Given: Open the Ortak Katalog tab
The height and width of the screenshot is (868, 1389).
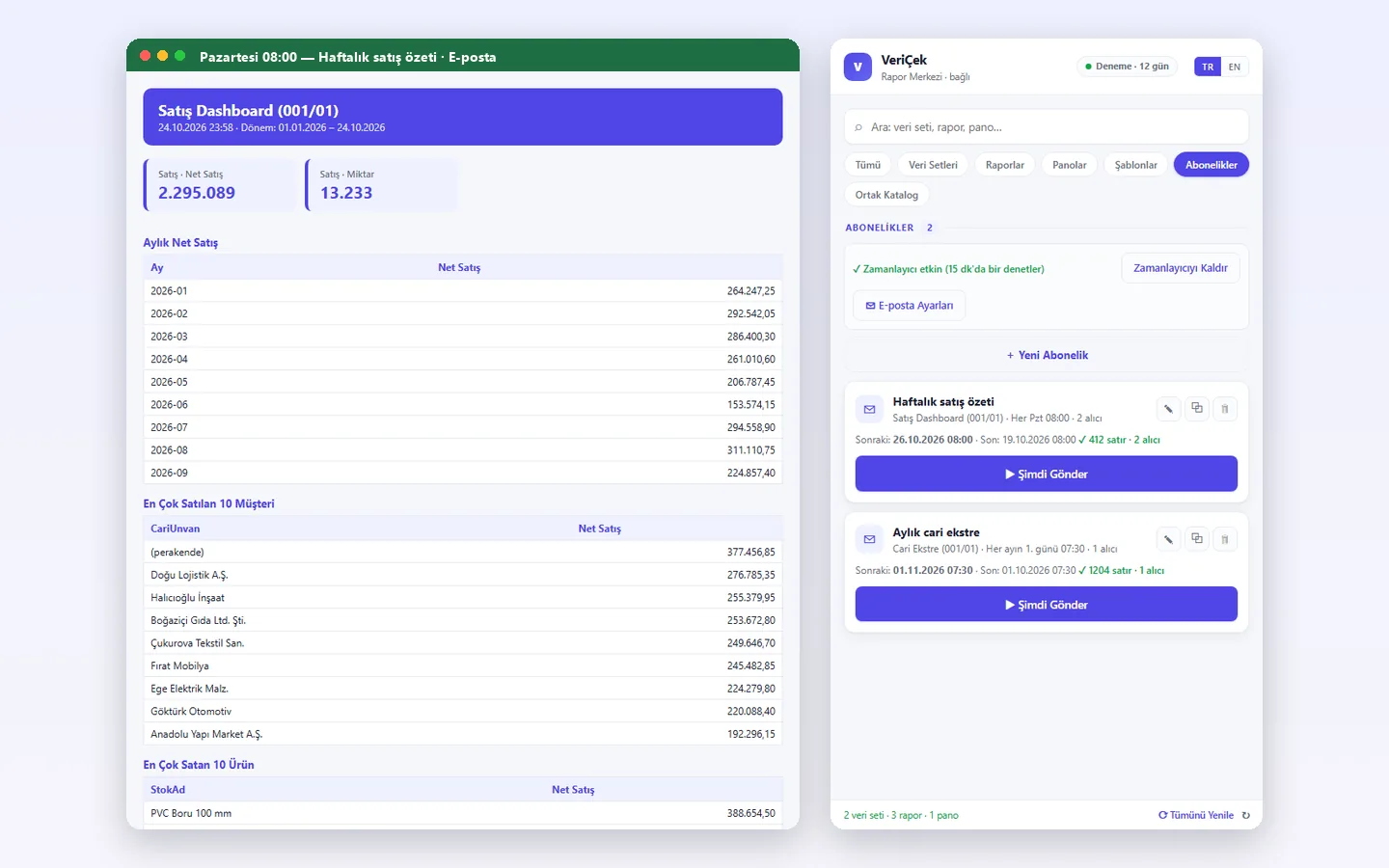Looking at the screenshot, I should coord(886,195).
